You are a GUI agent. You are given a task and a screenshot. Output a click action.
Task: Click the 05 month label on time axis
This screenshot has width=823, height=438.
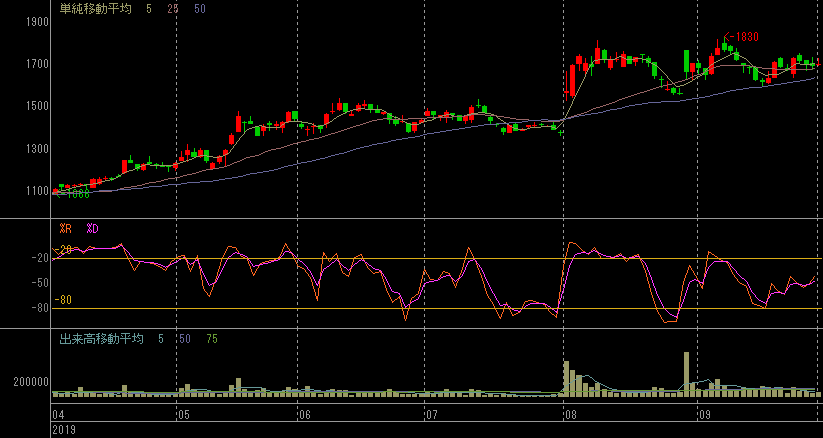pyautogui.click(x=183, y=413)
